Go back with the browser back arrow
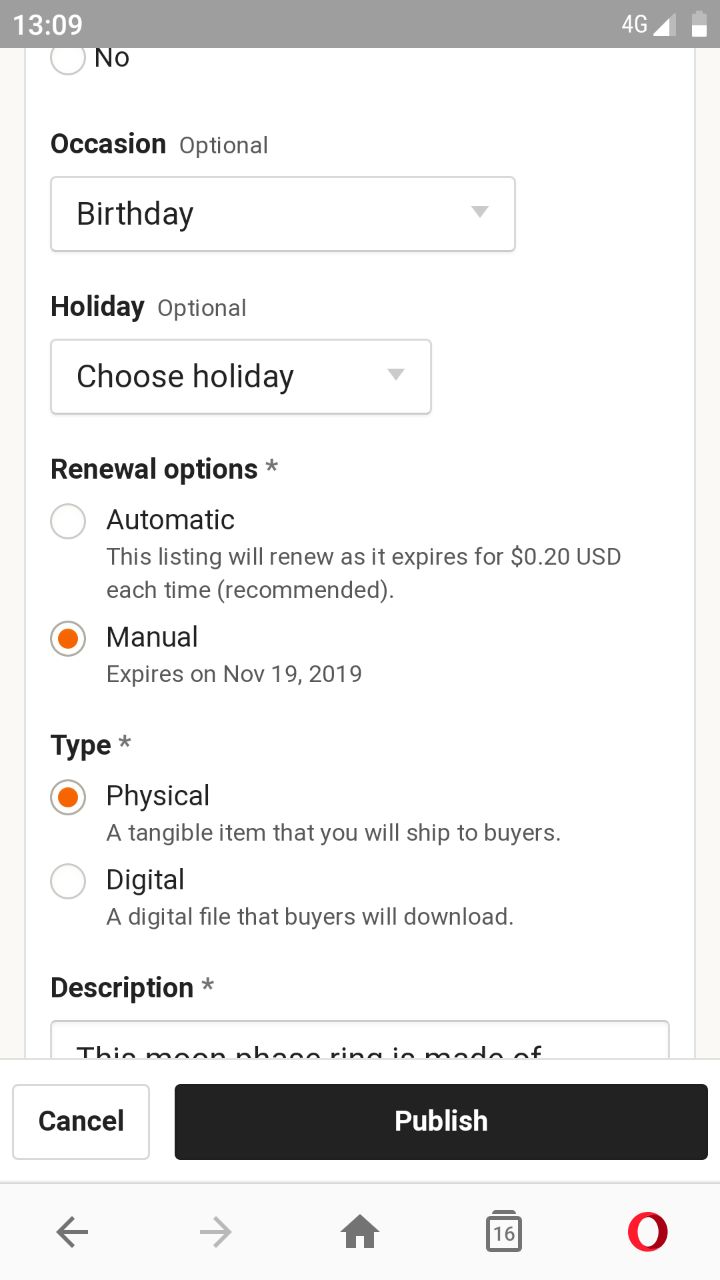This screenshot has width=720, height=1280. coord(72,1233)
